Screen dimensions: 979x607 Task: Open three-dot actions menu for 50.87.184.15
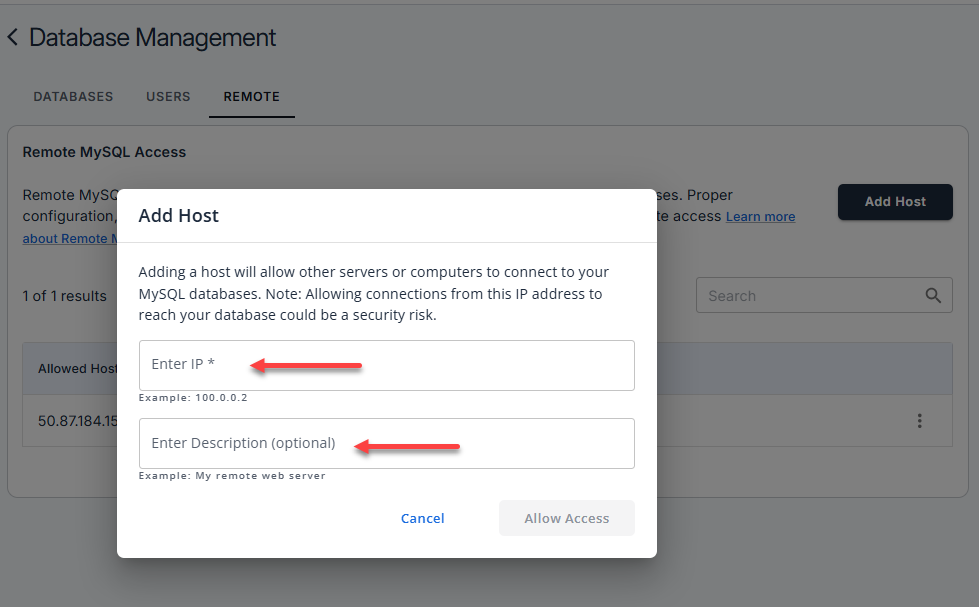(919, 421)
